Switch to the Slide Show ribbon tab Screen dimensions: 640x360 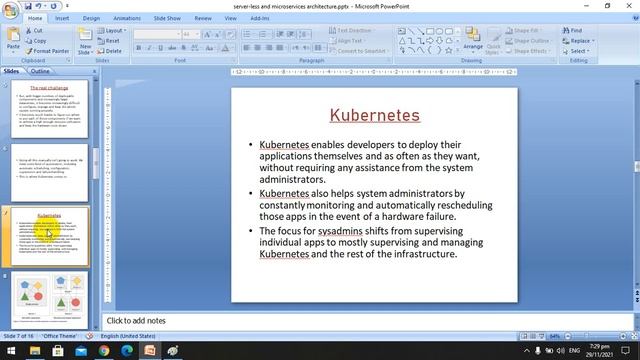167,18
